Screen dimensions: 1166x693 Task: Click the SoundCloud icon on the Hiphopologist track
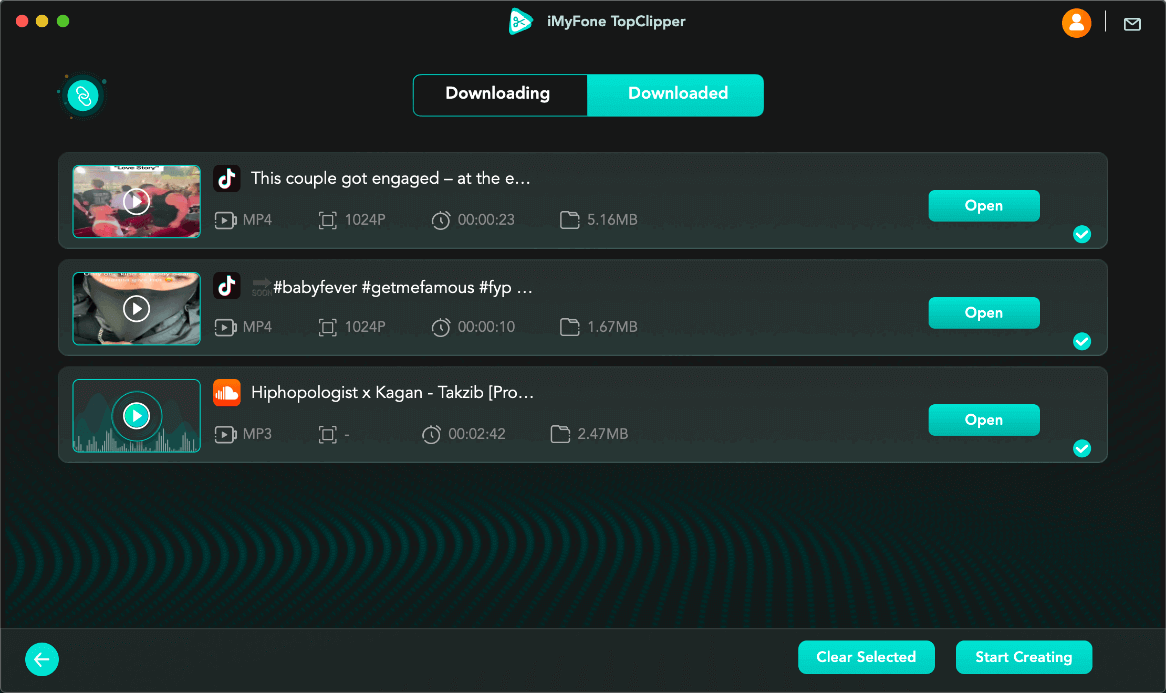coord(227,393)
